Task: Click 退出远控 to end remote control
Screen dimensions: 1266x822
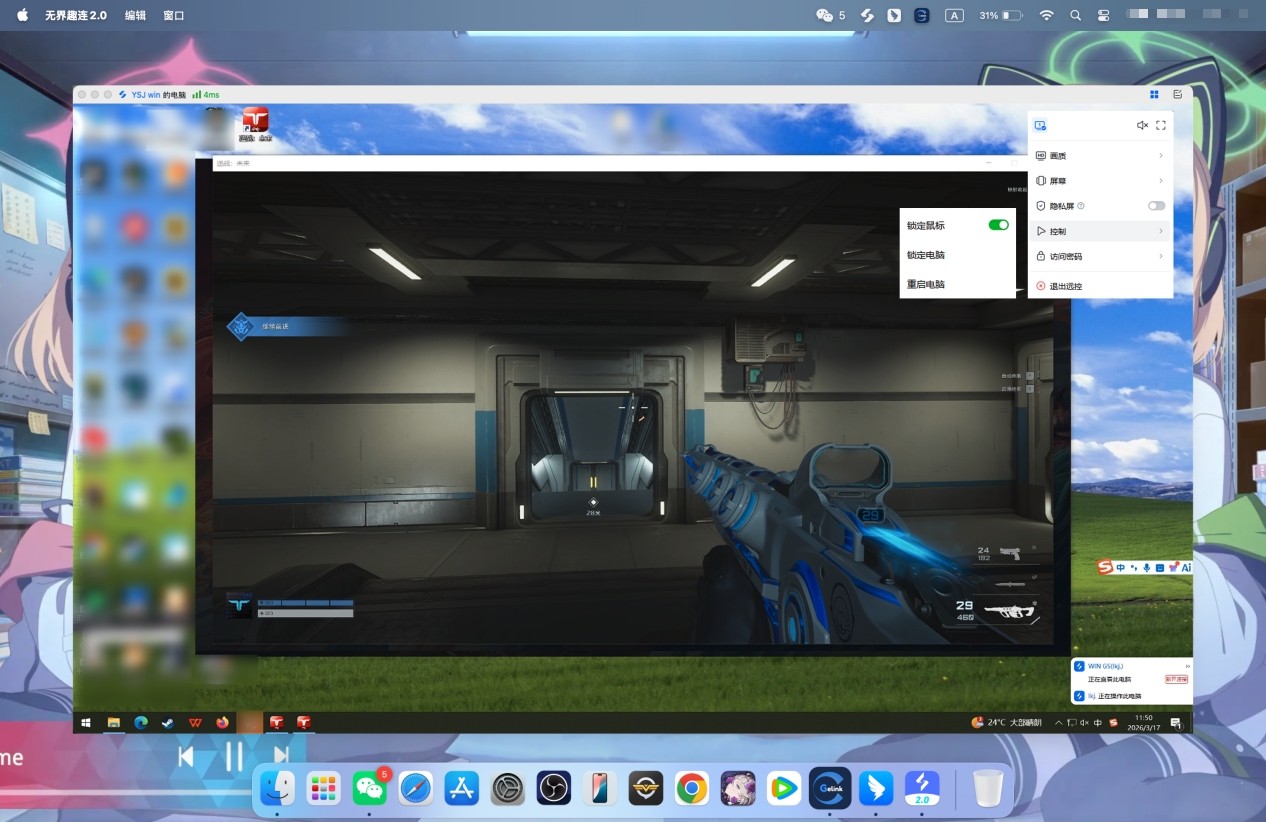Action: pyautogui.click(x=1065, y=286)
